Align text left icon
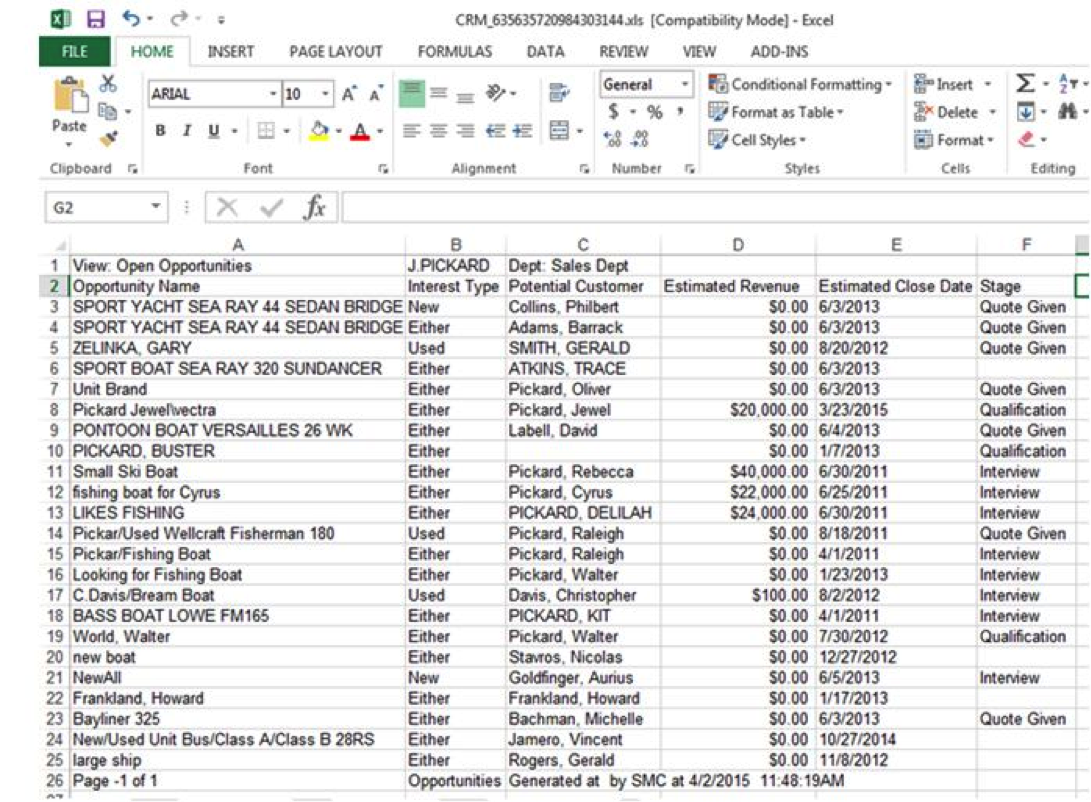 412,131
